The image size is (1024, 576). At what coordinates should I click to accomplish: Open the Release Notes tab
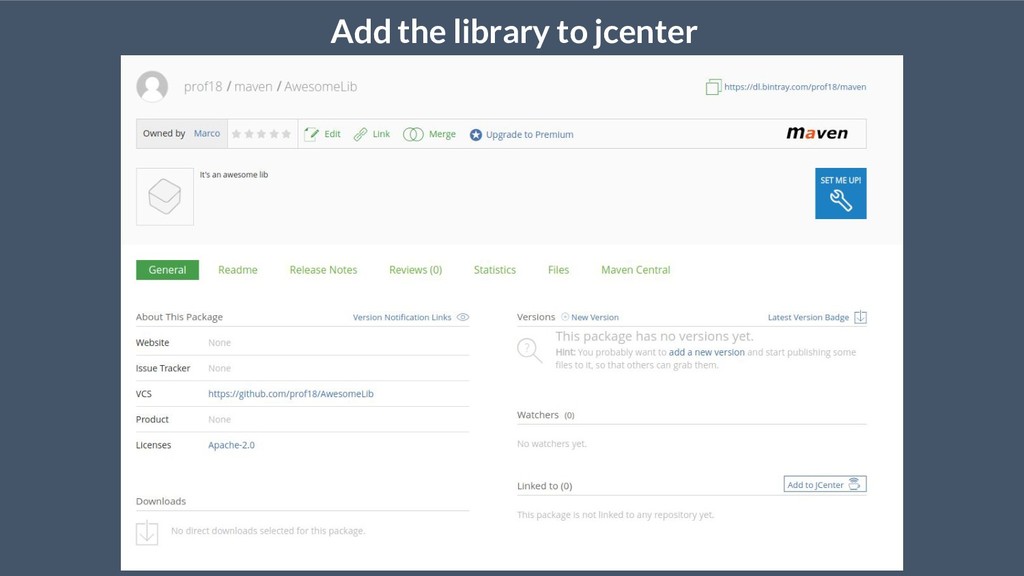(323, 270)
